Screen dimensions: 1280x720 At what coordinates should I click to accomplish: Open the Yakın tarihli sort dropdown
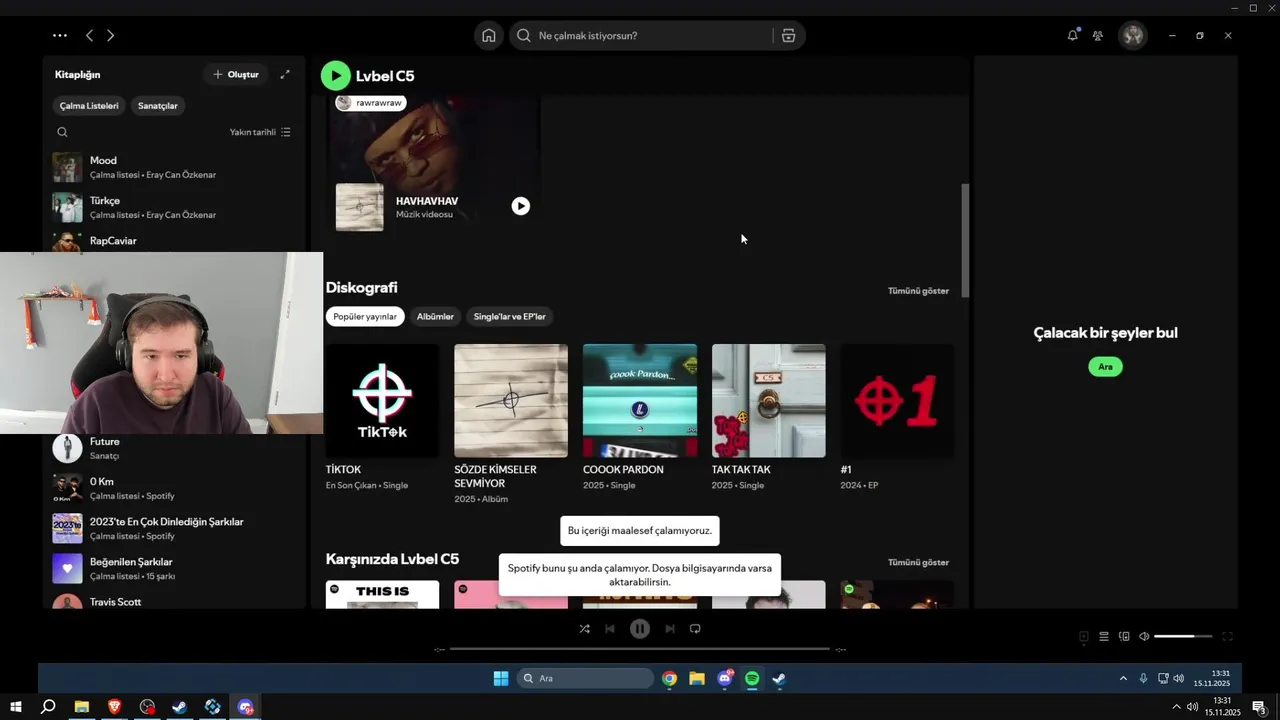click(260, 132)
